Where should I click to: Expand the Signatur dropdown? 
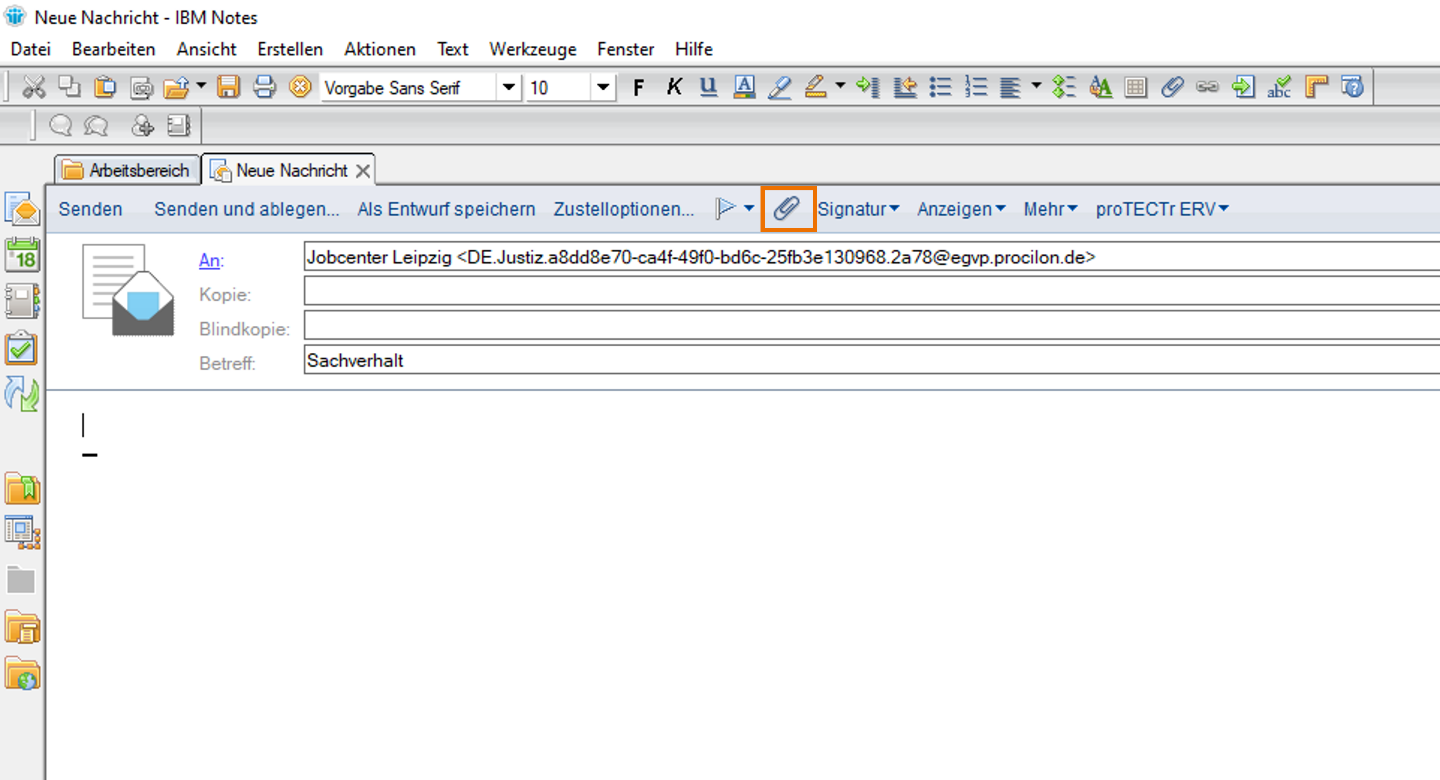(858, 209)
